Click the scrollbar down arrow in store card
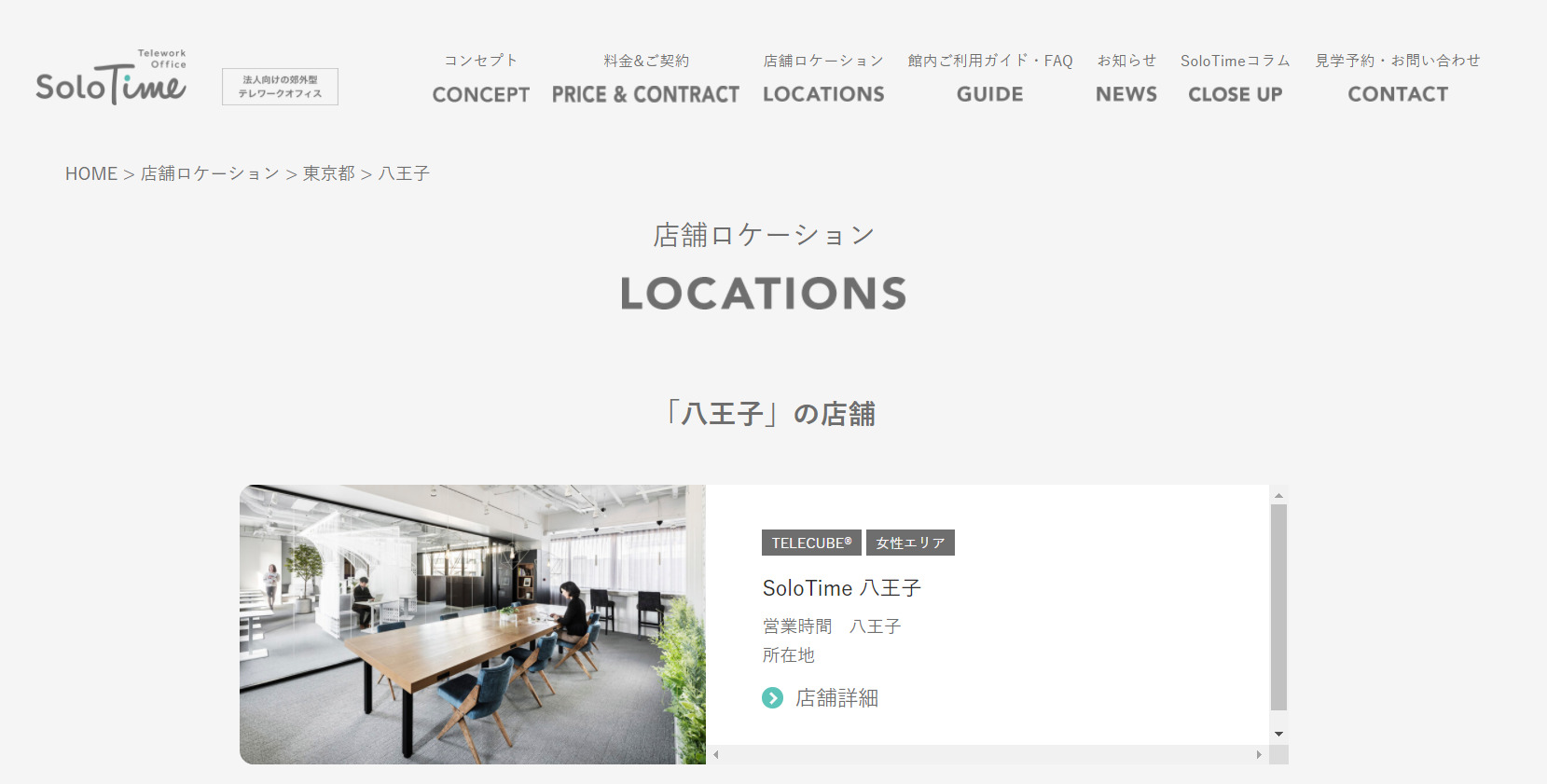 pyautogui.click(x=1278, y=735)
